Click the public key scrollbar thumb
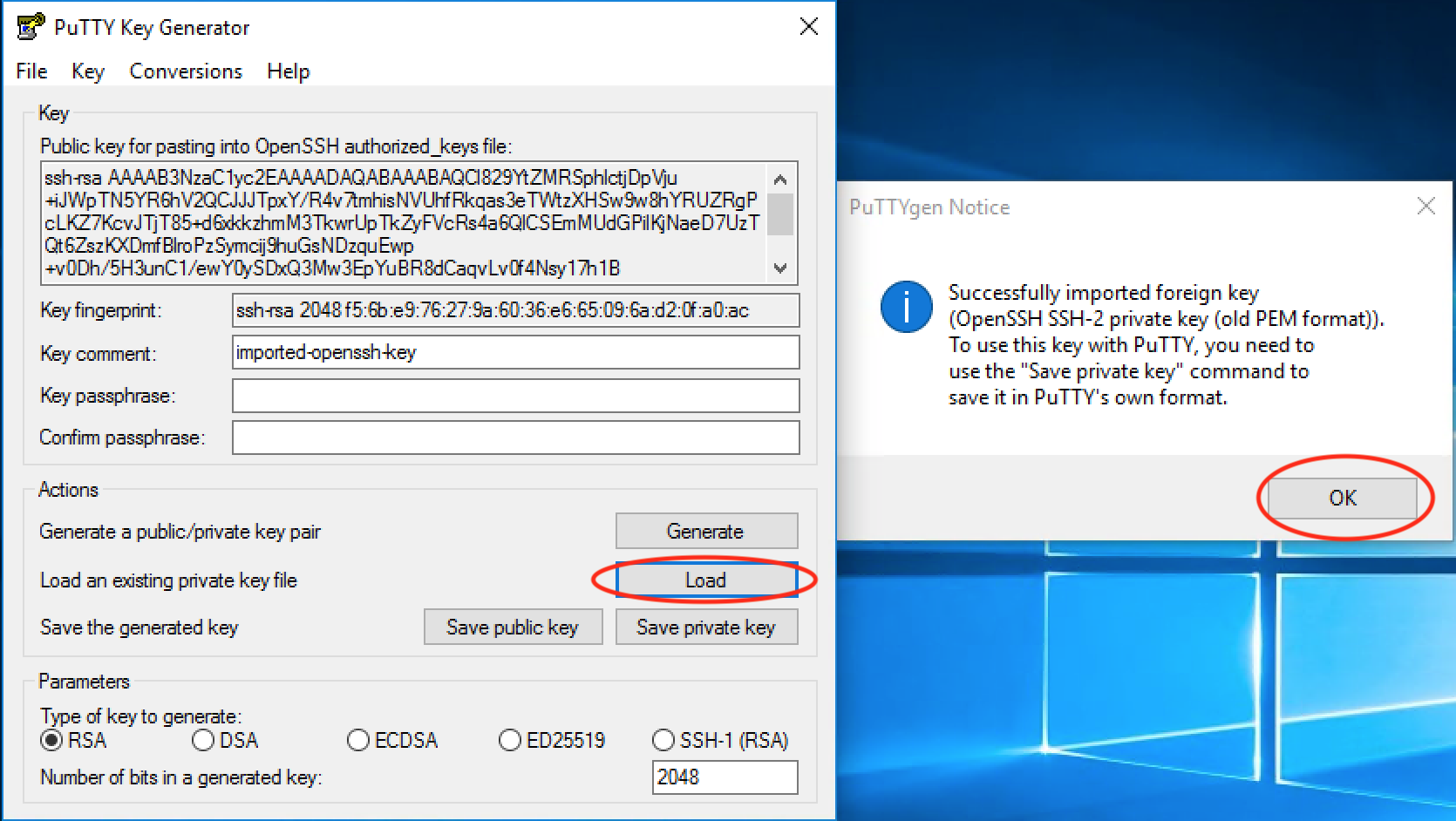Viewport: 1456px width, 821px height. pos(780,214)
